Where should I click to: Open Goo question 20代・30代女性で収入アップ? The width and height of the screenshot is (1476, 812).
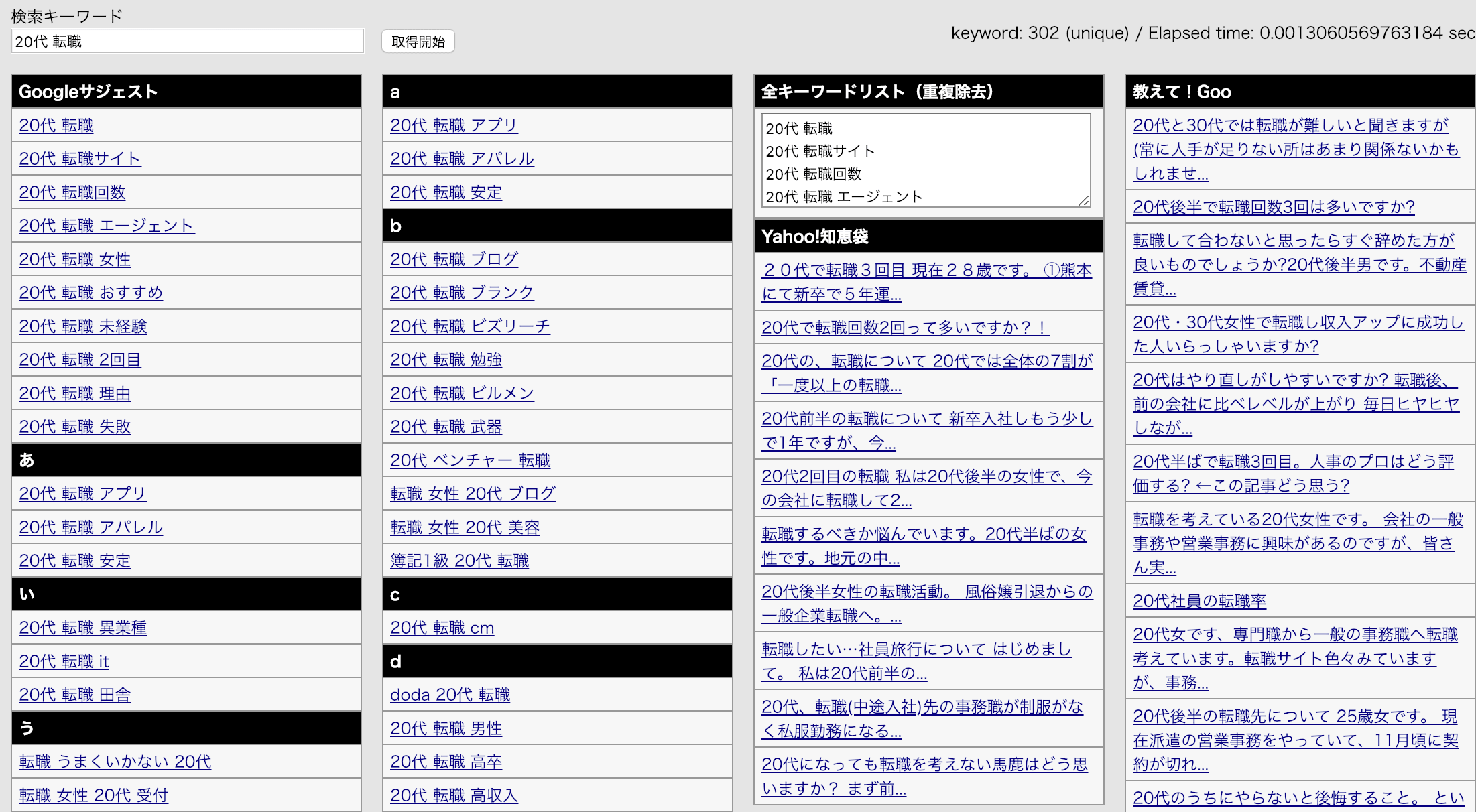click(x=1298, y=334)
